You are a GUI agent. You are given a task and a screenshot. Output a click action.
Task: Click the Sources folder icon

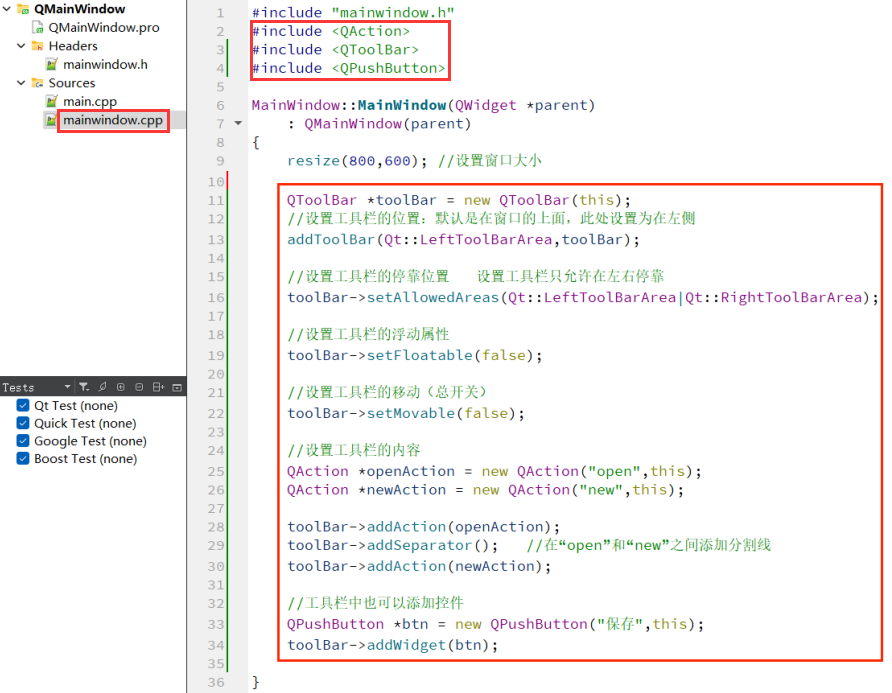pos(38,82)
